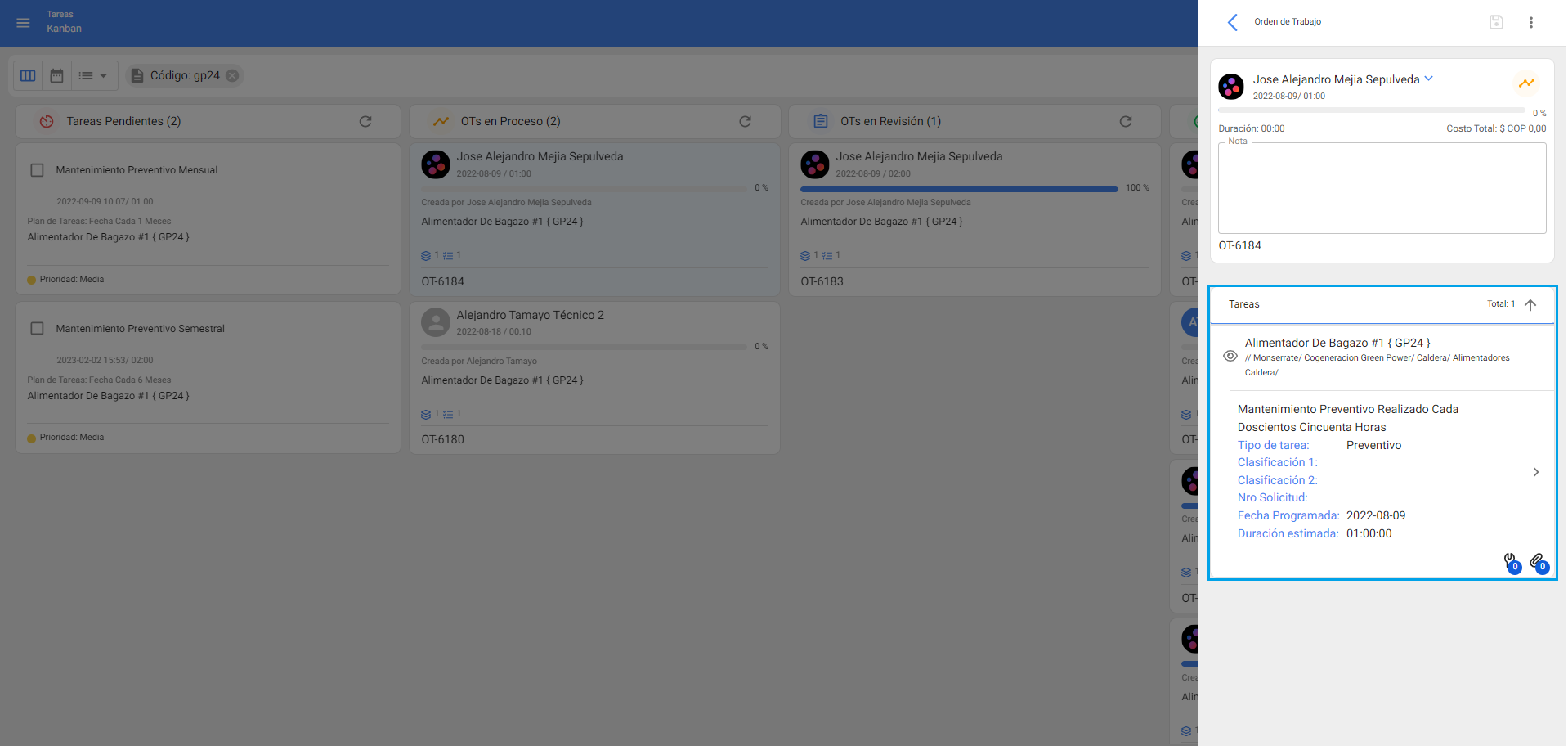Screen dimensions: 1568x746
Task: Expand the assignee Jose Alejandro Mejia dropdown
Action: pyautogui.click(x=1429, y=79)
